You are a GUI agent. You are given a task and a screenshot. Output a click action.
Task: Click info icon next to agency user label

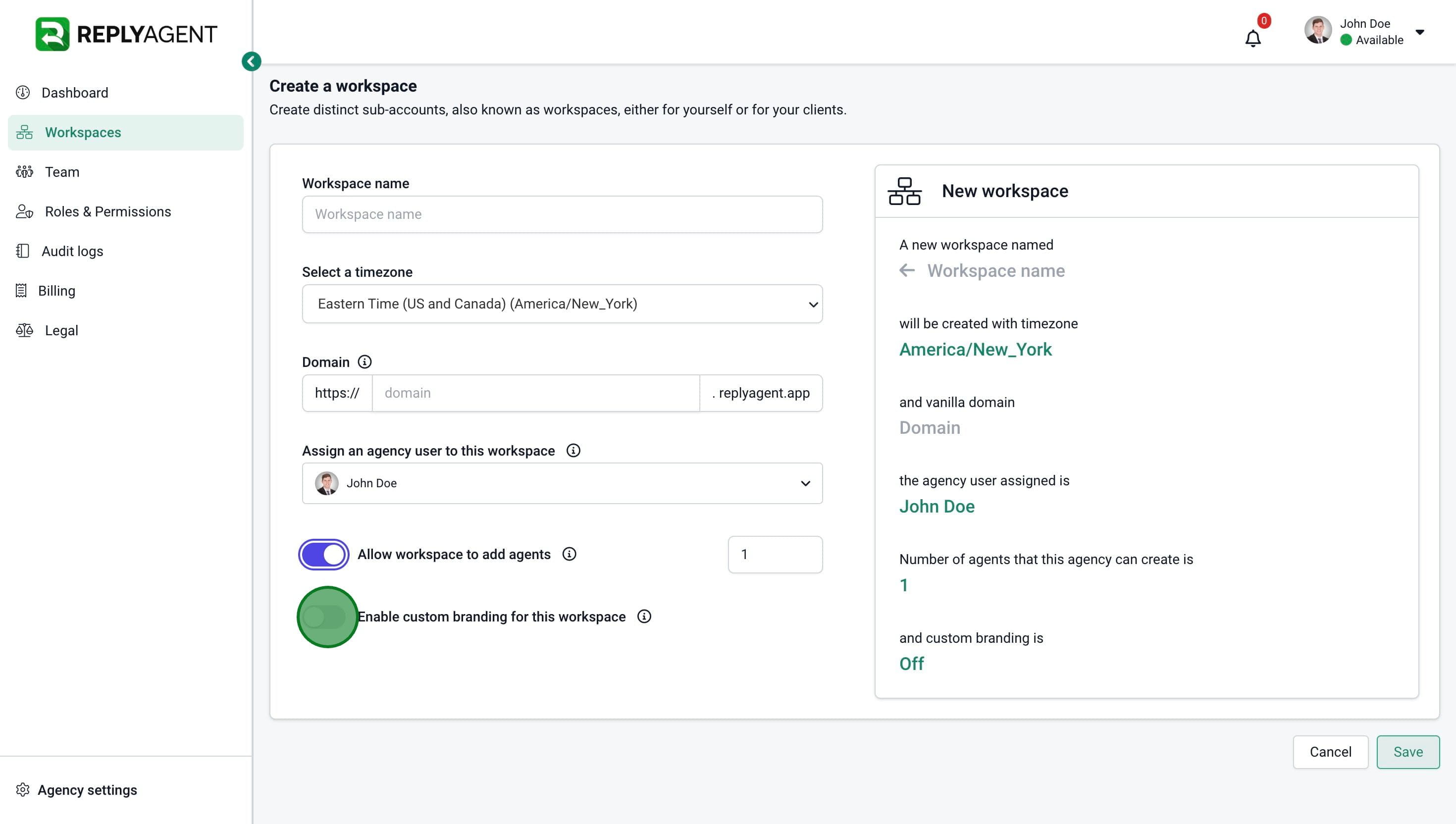click(x=573, y=451)
